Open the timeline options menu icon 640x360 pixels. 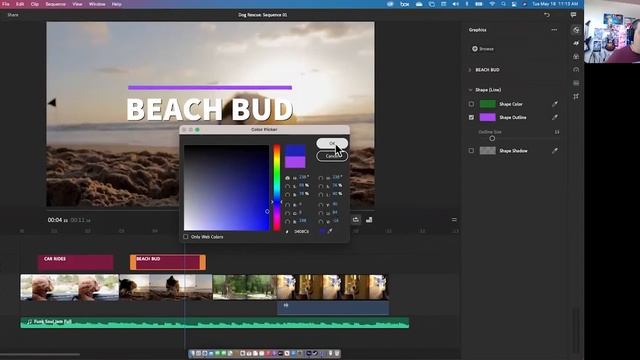click(x=454, y=220)
